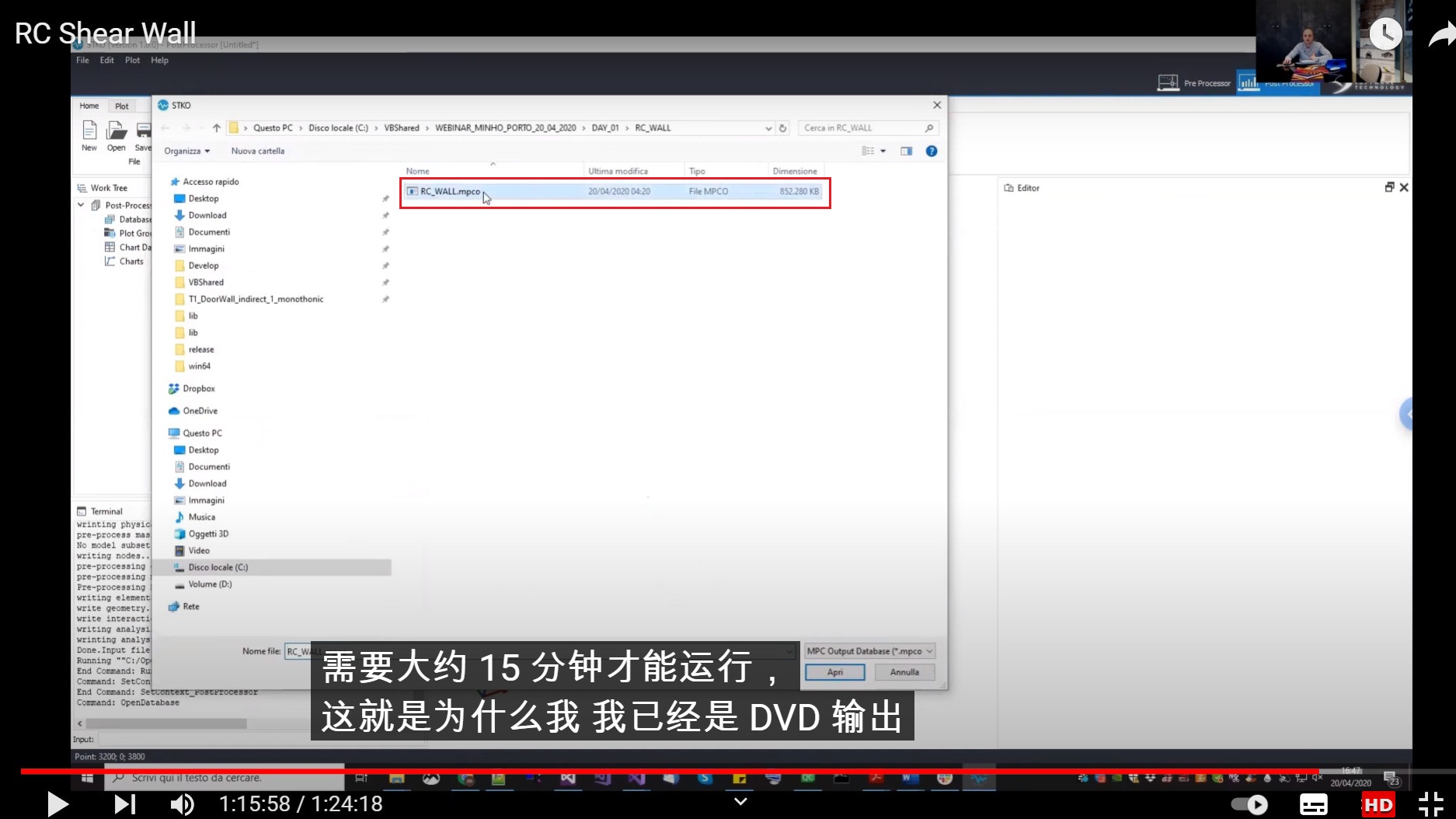The width and height of the screenshot is (1456, 819).
Task: Collapse the Post-Process tree node
Action: (x=81, y=205)
